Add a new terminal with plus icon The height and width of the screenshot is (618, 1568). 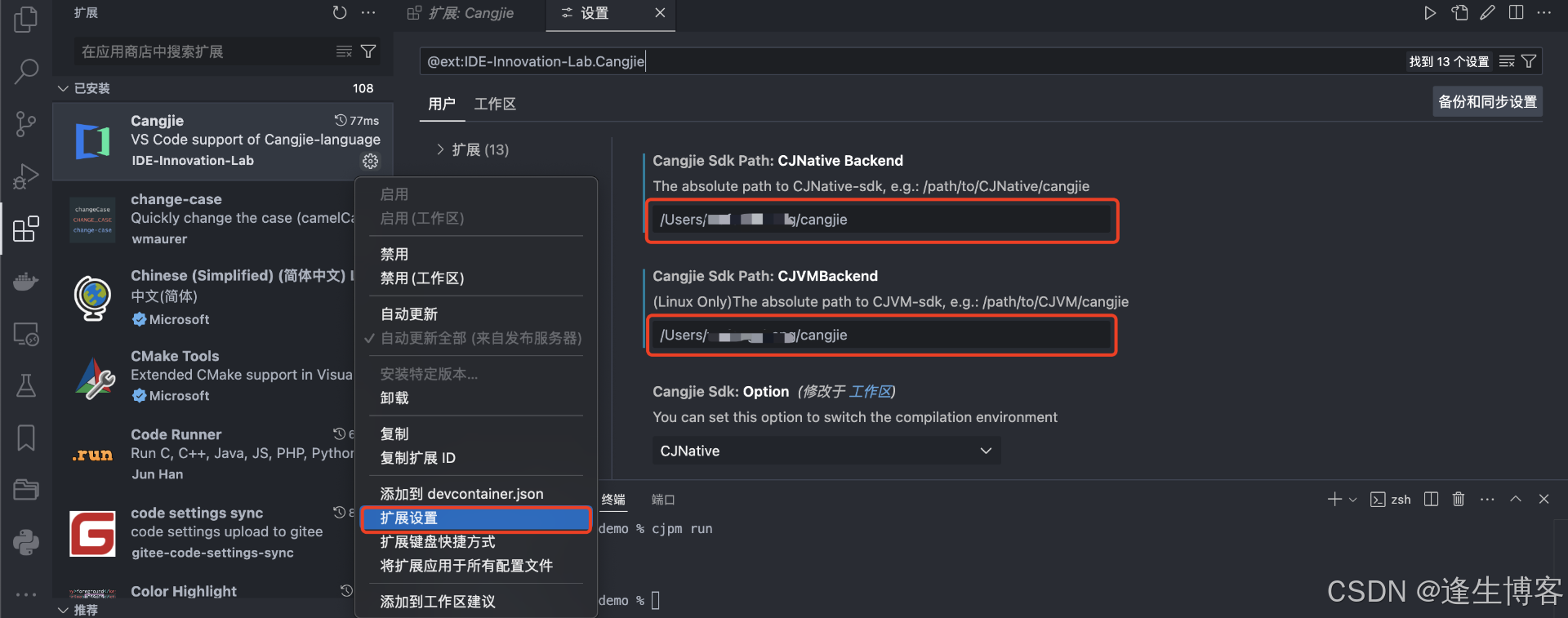click(x=1335, y=500)
